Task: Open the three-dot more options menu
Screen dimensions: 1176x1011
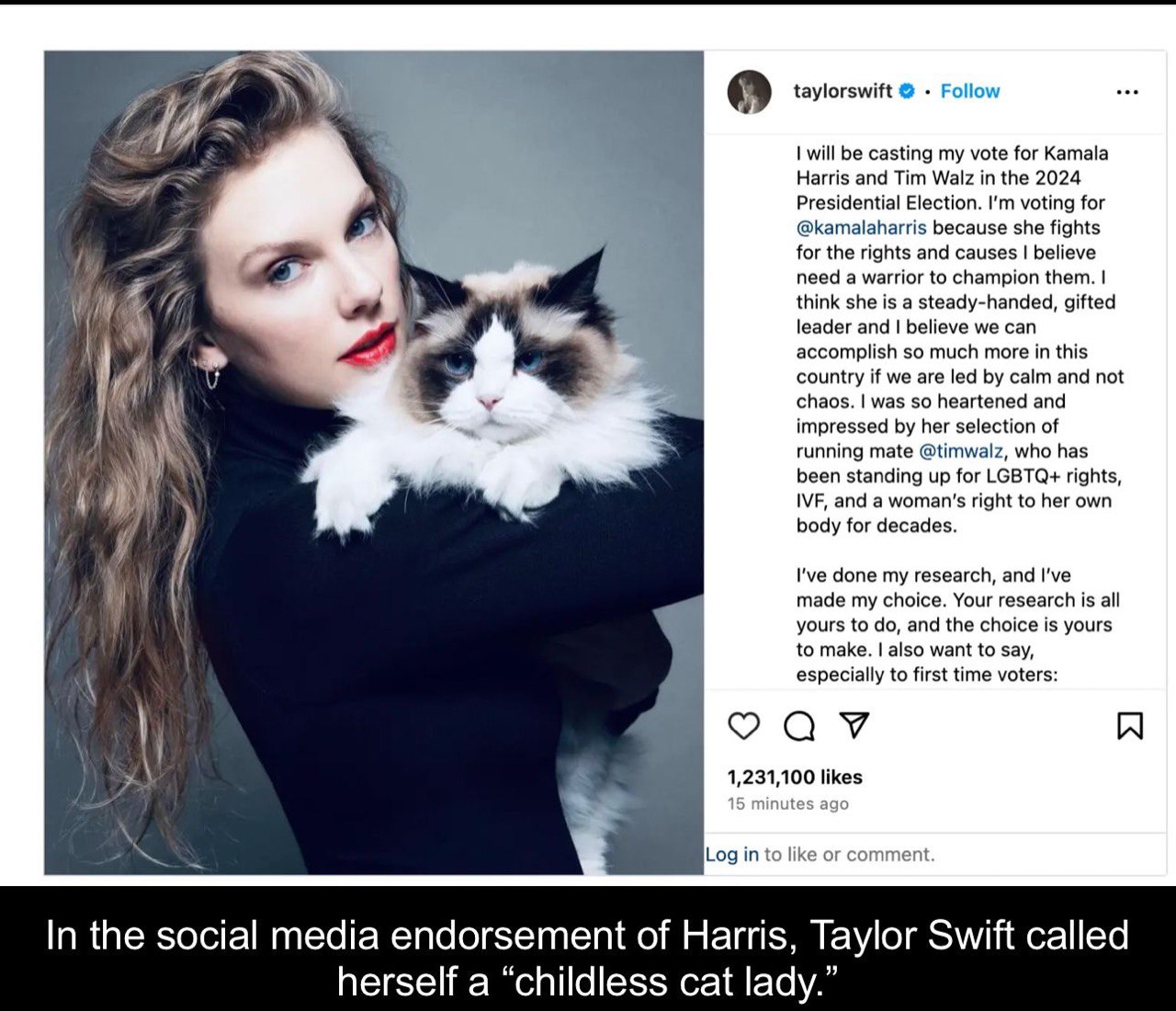Action: click(1127, 92)
